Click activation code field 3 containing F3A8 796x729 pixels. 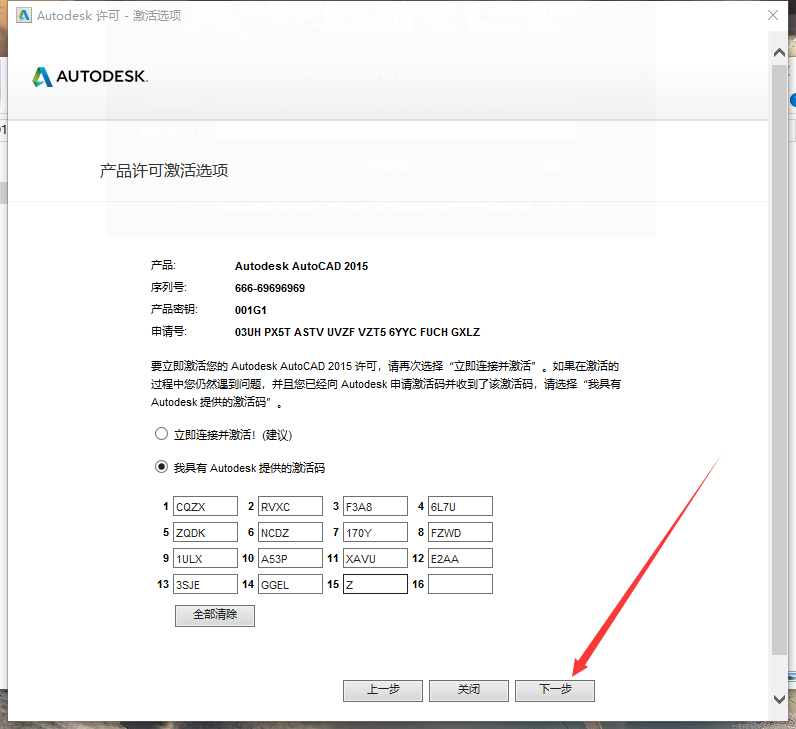point(375,506)
